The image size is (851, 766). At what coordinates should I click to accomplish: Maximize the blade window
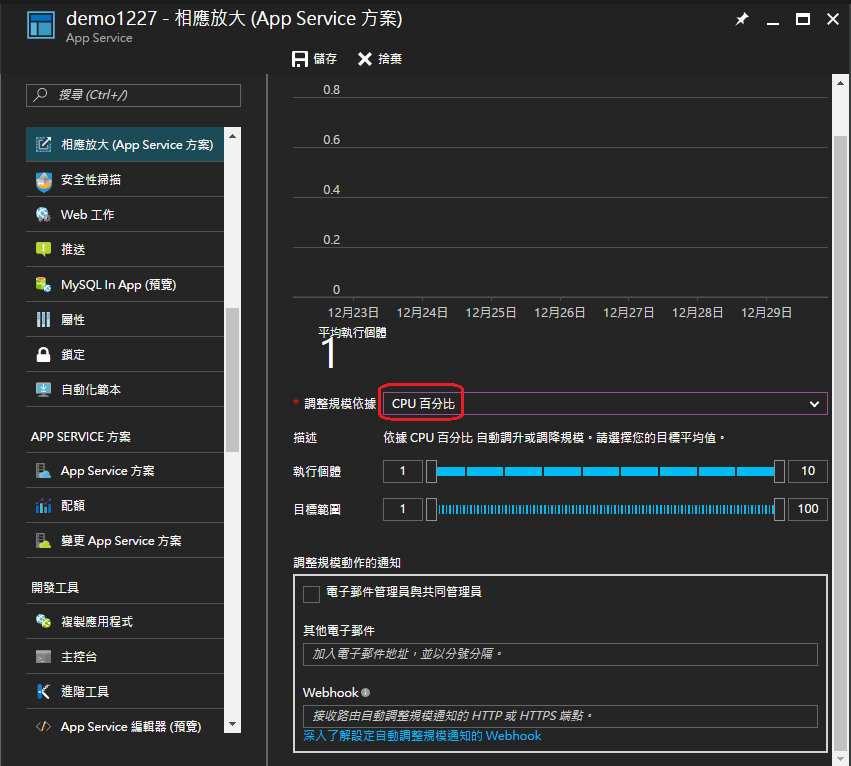803,20
